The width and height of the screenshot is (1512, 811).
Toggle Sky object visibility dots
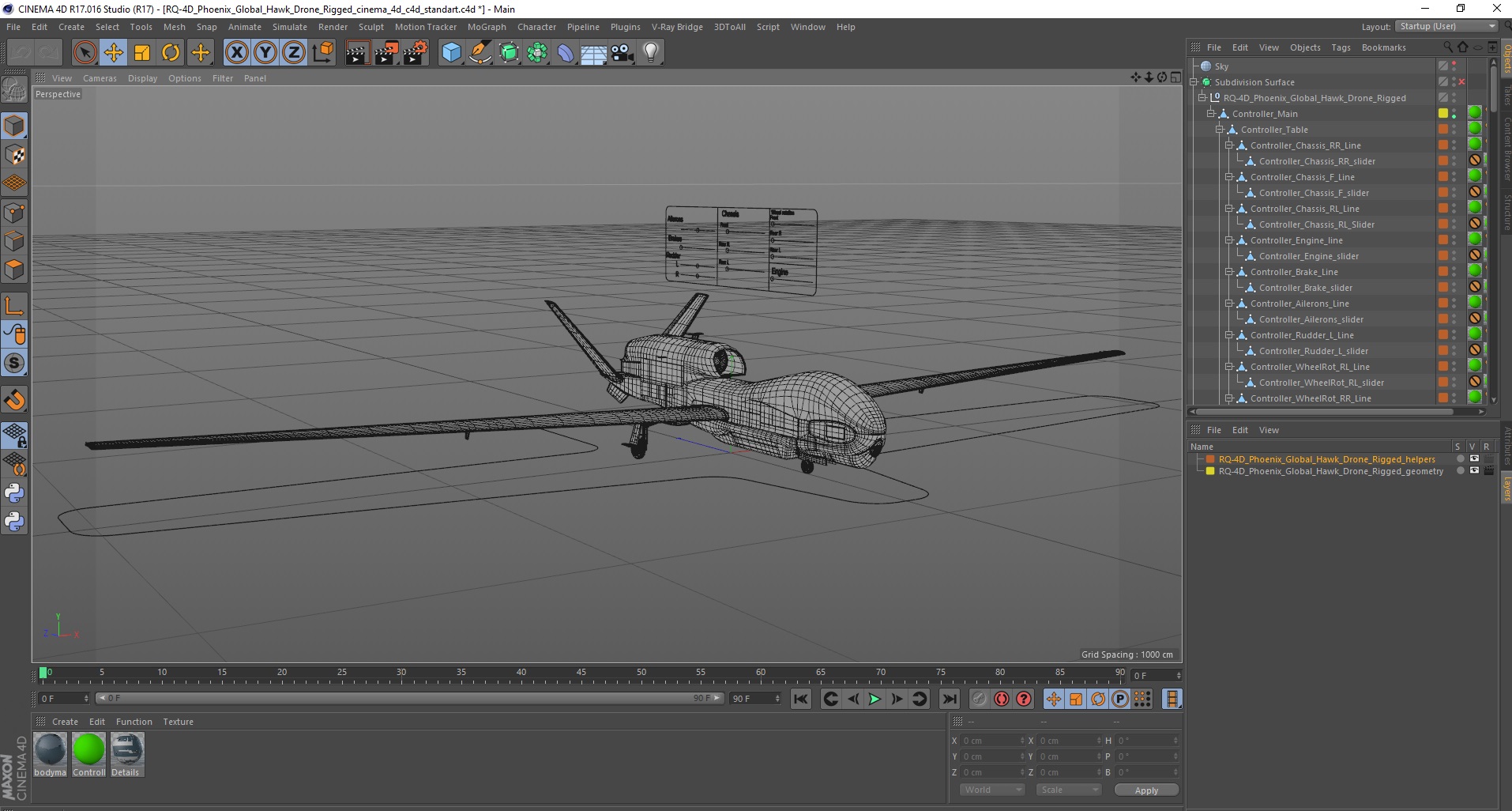coord(1454,66)
